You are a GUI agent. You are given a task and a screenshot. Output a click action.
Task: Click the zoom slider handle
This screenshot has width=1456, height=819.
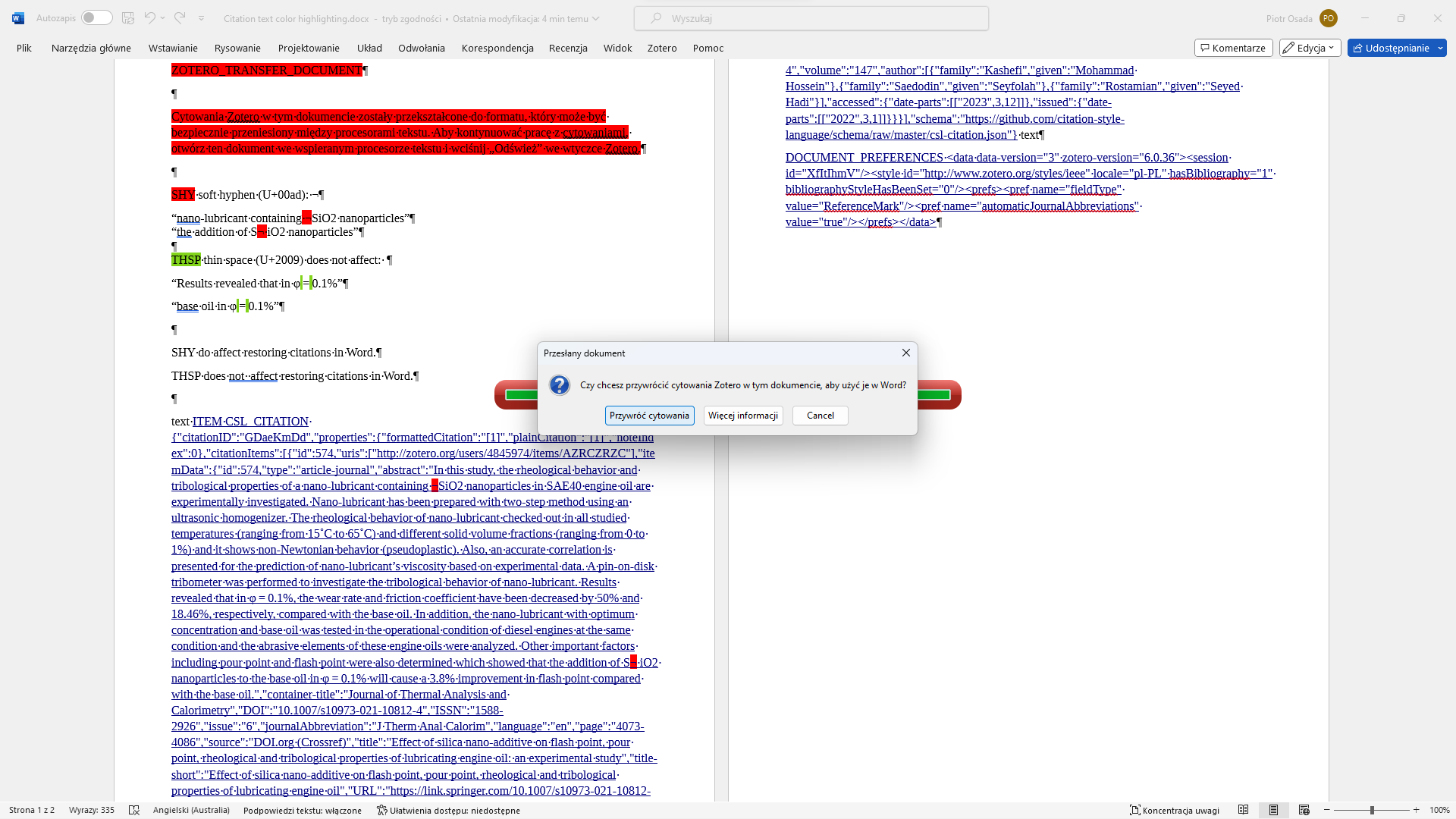(1371, 810)
